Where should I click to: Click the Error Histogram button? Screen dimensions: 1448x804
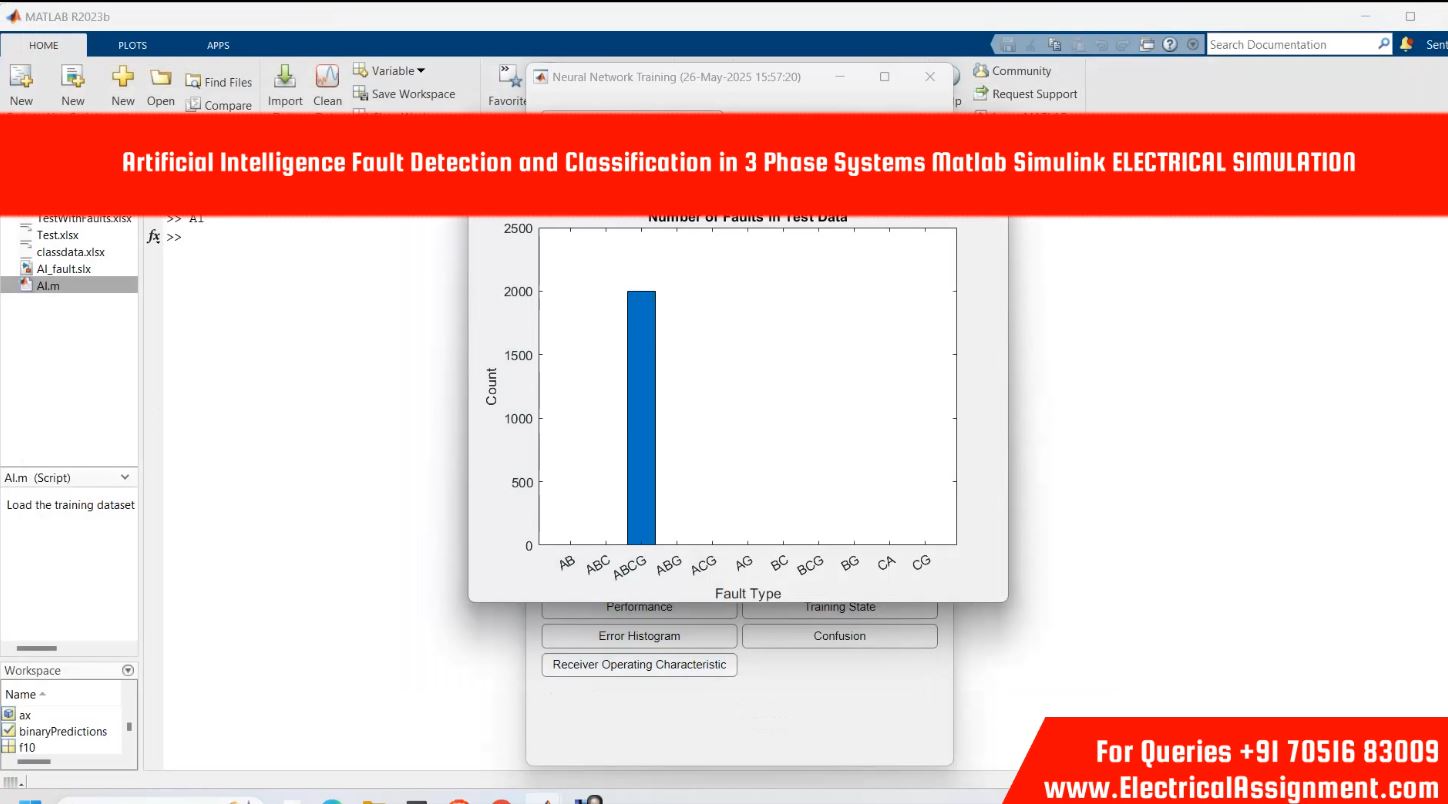tap(639, 636)
